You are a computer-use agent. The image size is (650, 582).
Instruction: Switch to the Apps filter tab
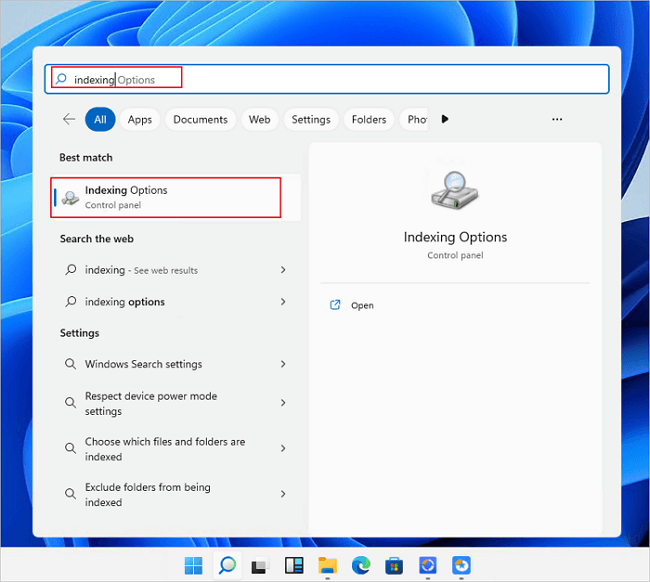click(x=140, y=119)
